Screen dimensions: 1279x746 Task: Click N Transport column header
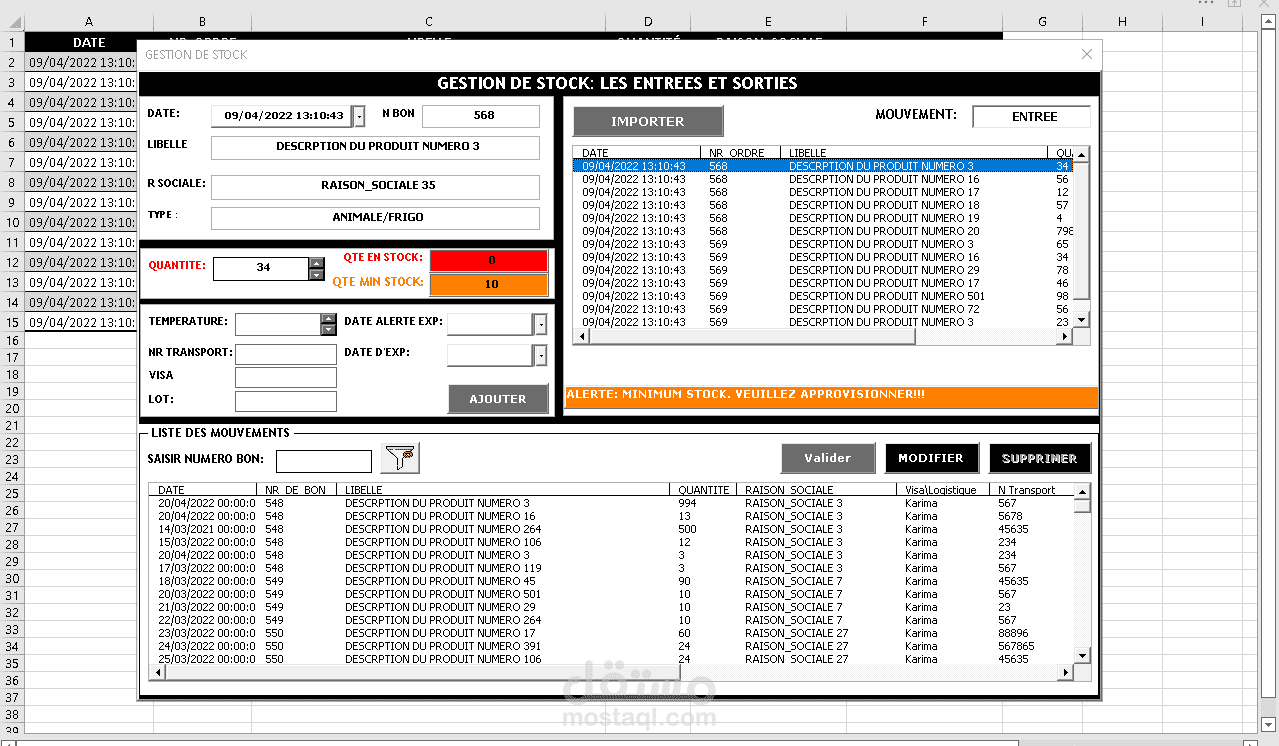click(1031, 490)
